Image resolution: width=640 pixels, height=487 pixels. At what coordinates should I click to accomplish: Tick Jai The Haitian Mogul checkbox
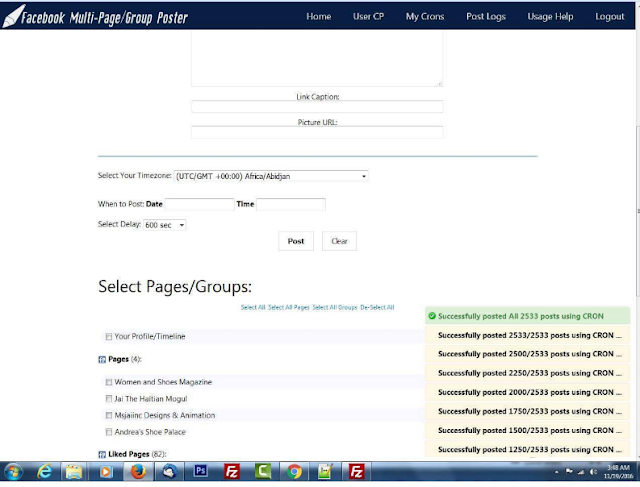pyautogui.click(x=109, y=399)
